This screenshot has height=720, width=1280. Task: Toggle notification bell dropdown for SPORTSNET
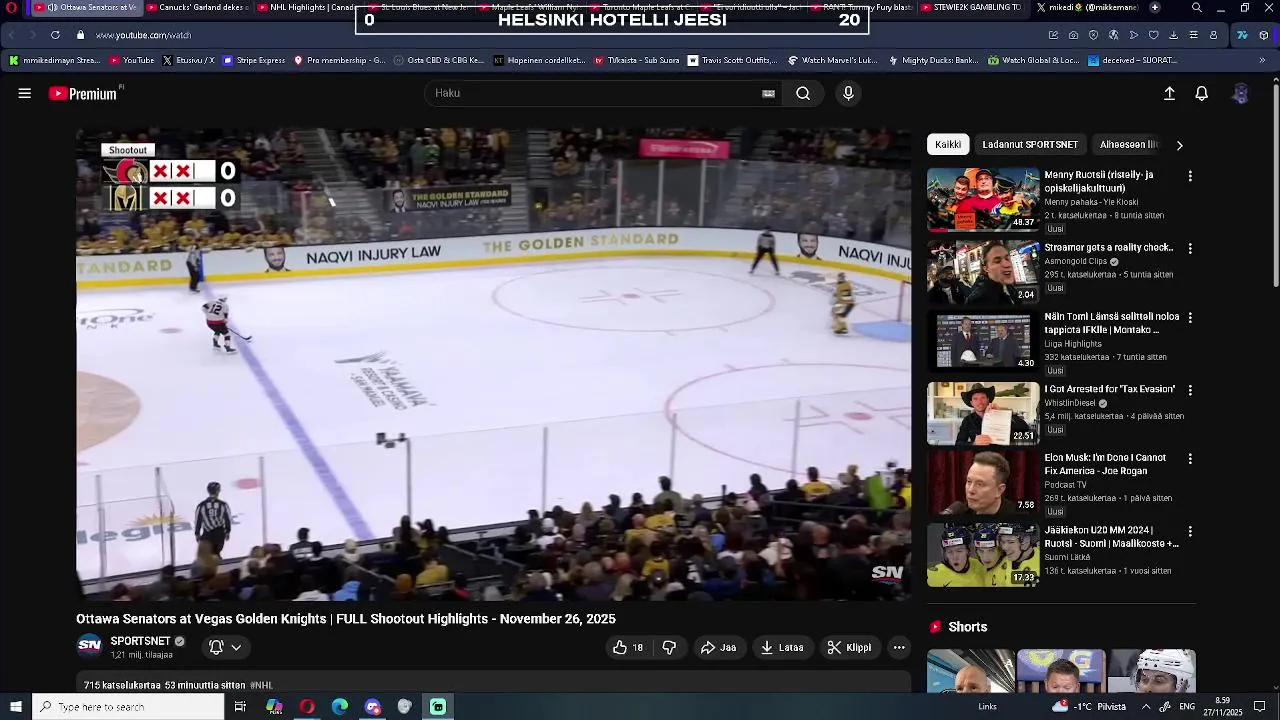(x=225, y=647)
